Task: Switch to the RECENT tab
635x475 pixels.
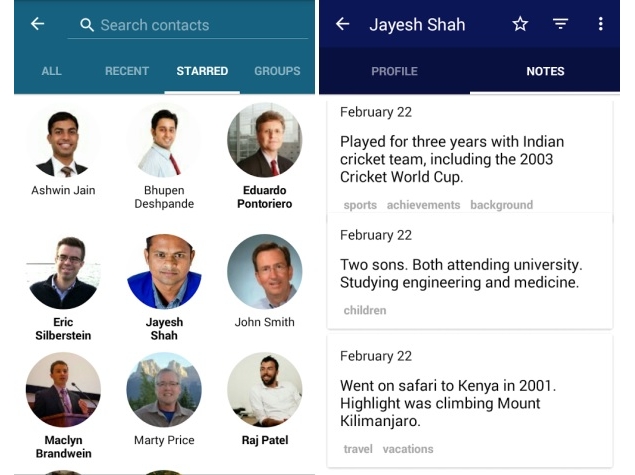Action: (127, 71)
